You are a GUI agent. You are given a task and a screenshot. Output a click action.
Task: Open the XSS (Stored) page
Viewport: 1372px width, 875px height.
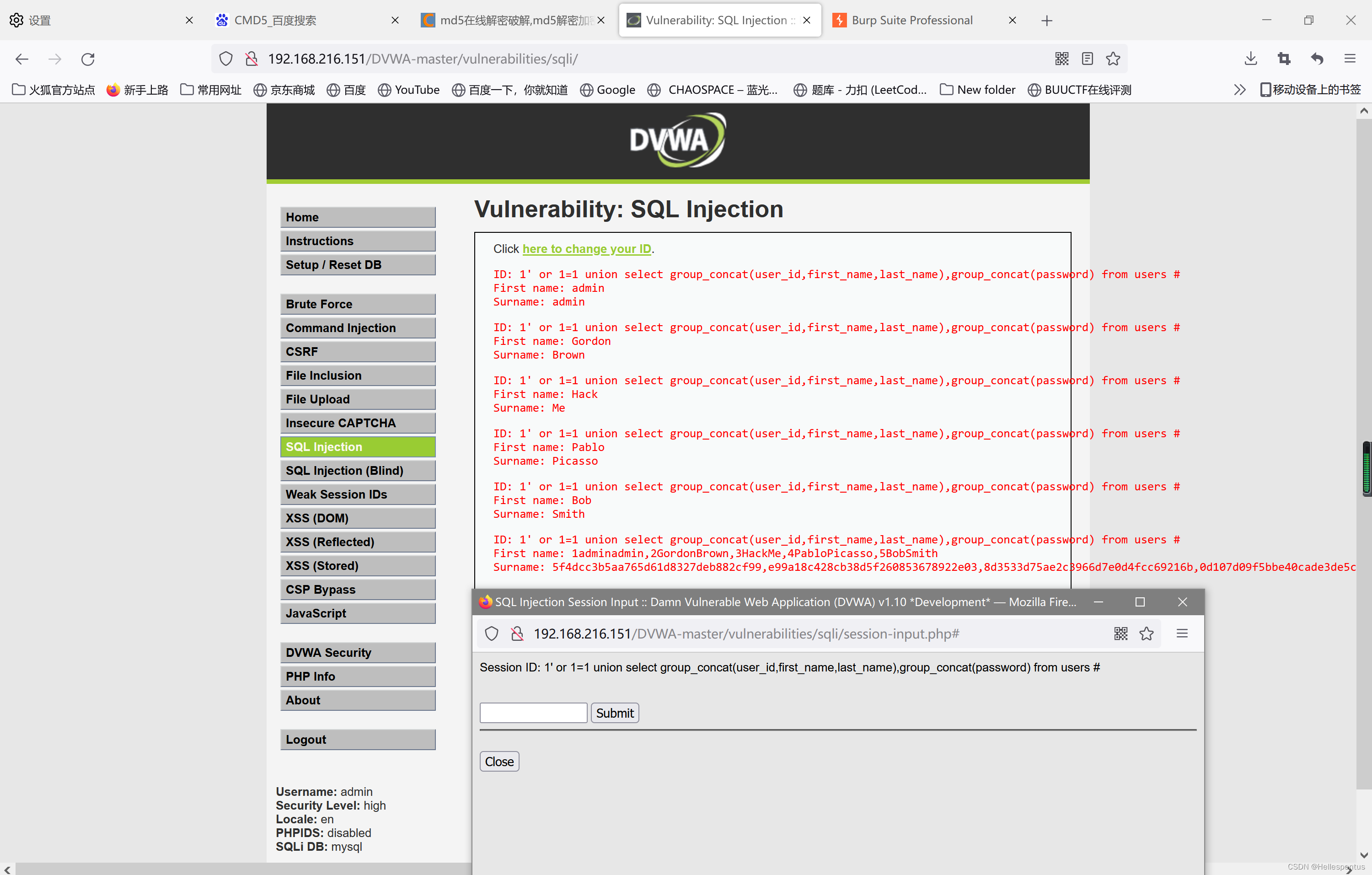coord(358,566)
